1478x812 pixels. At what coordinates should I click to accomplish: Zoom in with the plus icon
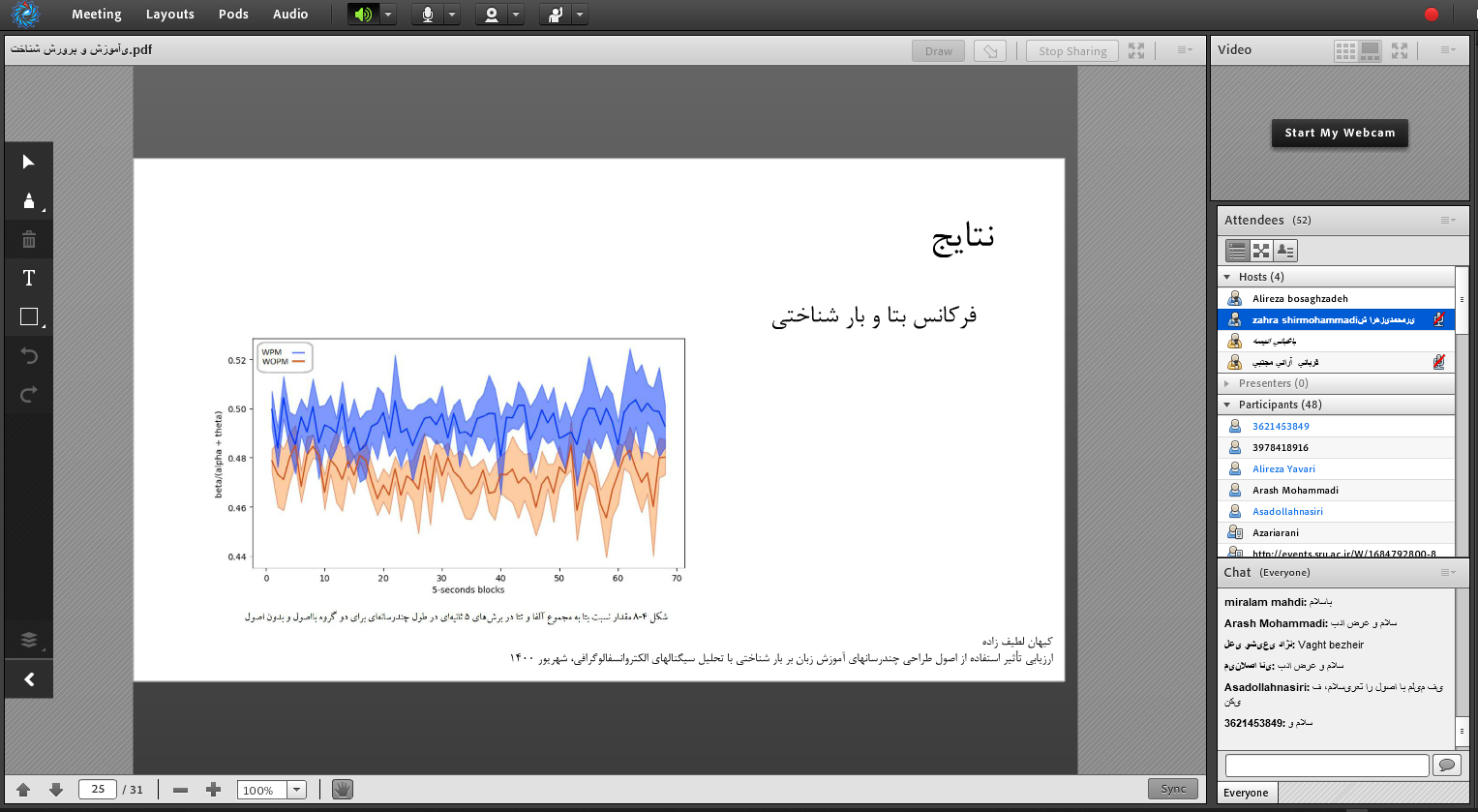pos(214,790)
